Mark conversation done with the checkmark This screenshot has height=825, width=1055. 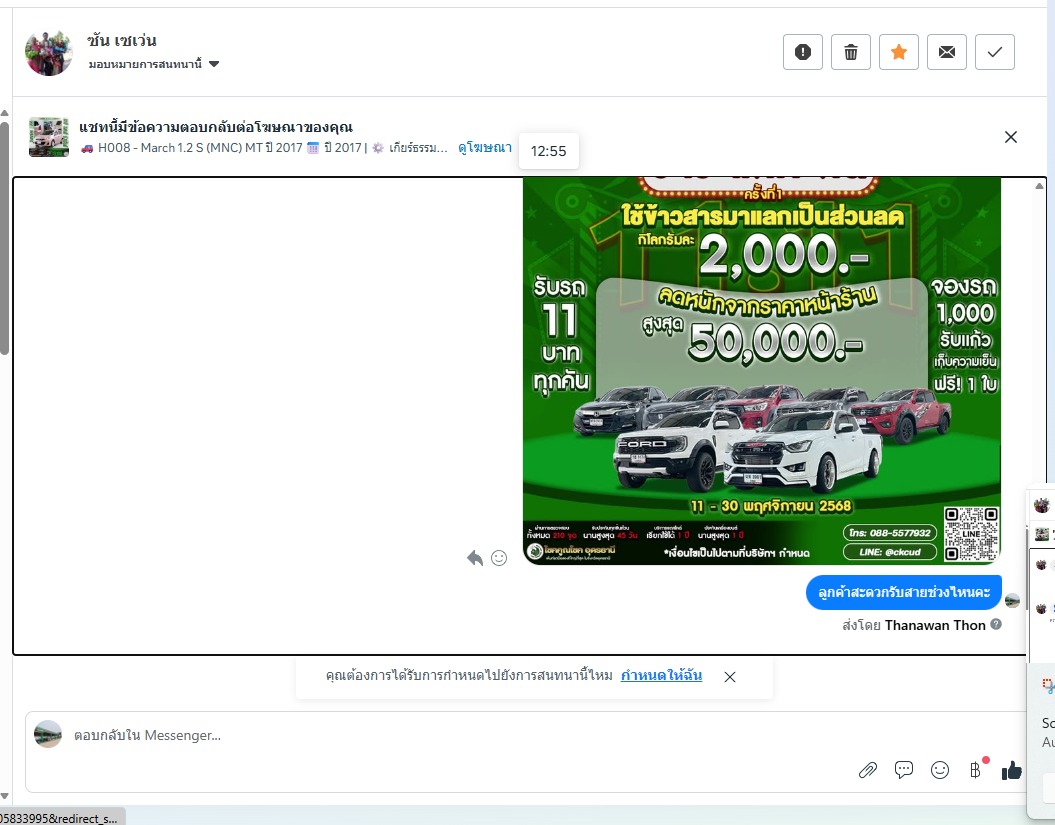[995, 52]
